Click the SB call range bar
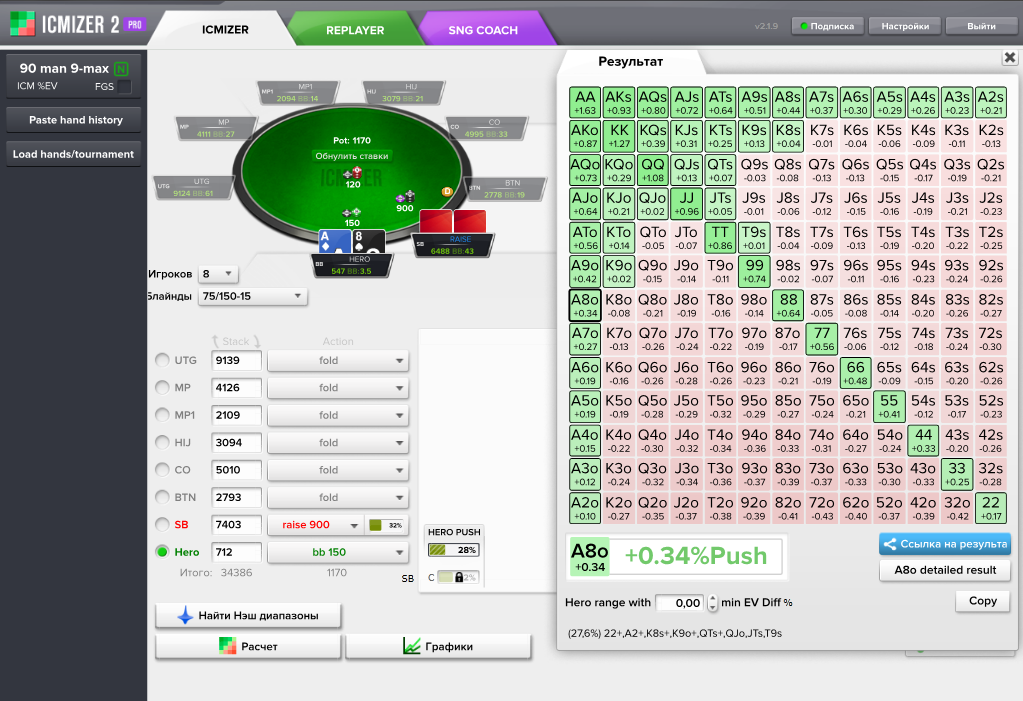 pos(458,577)
